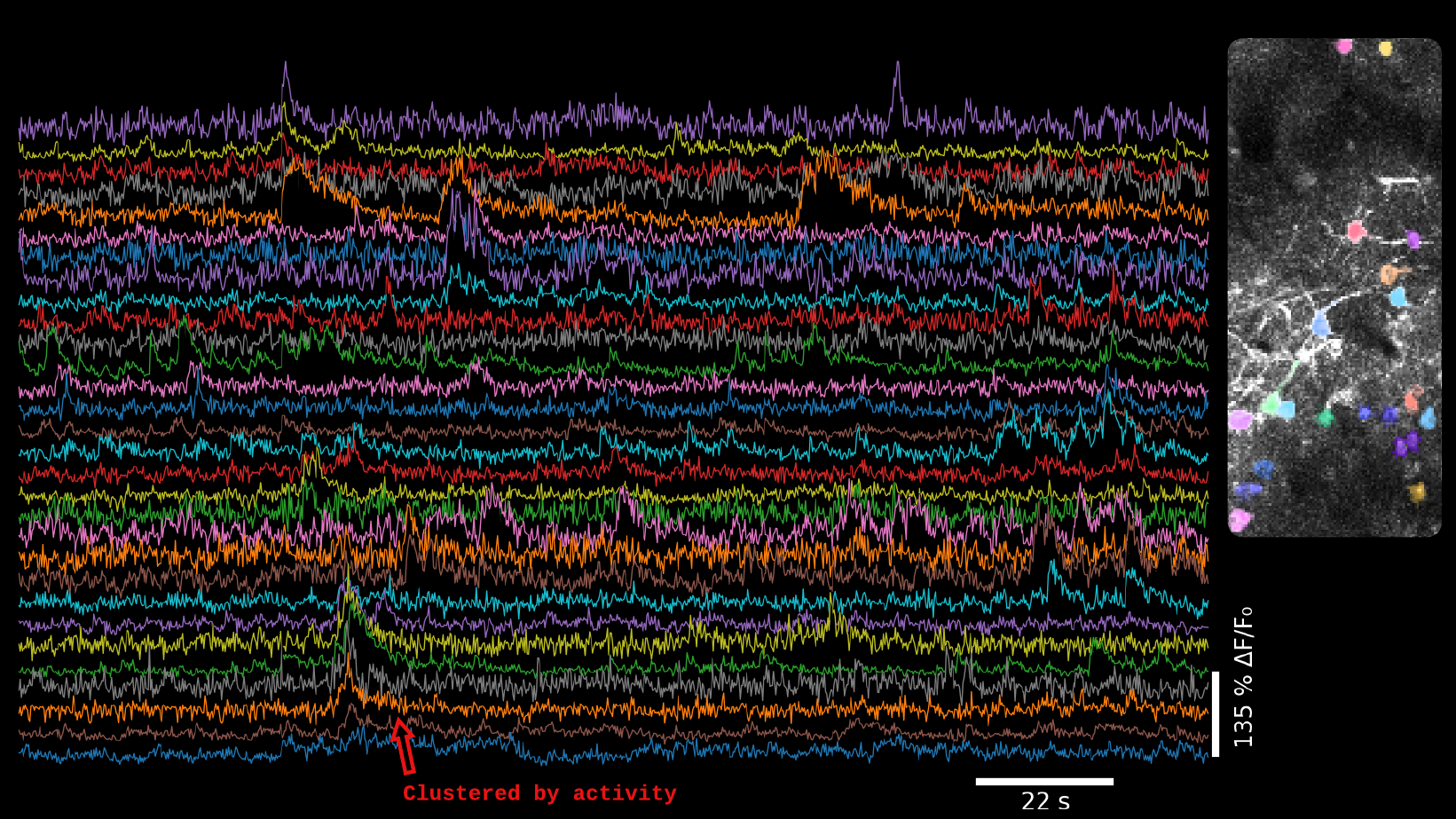Select the pink ROI at top of microscopy image

pos(1344,46)
